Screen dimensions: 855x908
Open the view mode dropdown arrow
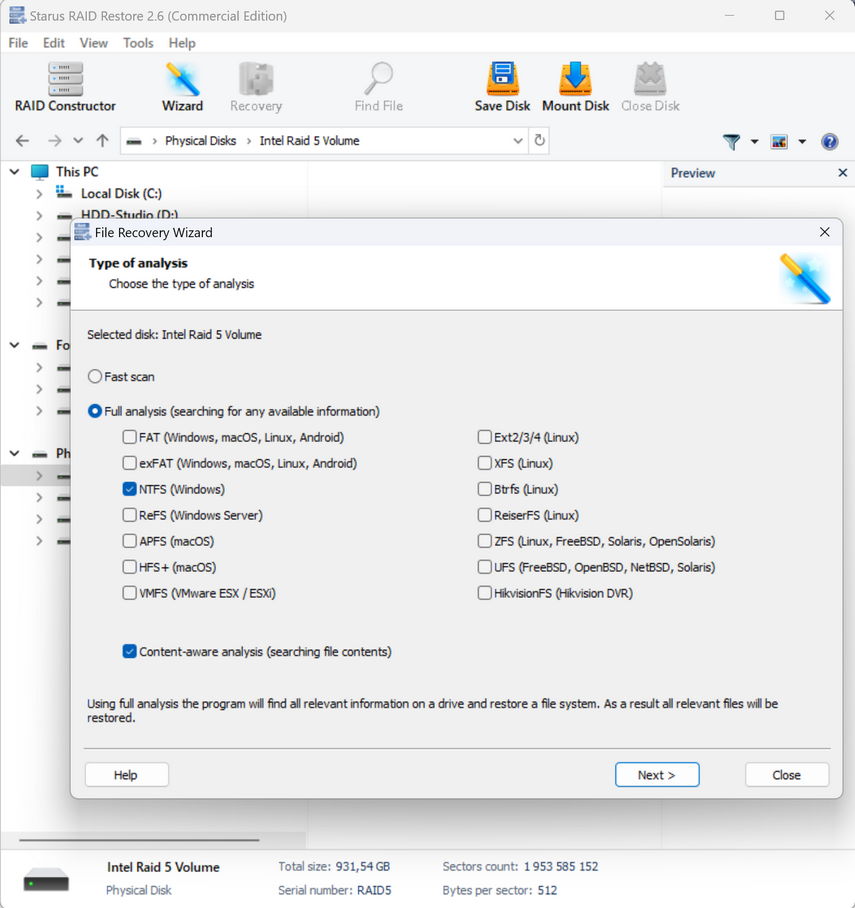click(x=802, y=141)
